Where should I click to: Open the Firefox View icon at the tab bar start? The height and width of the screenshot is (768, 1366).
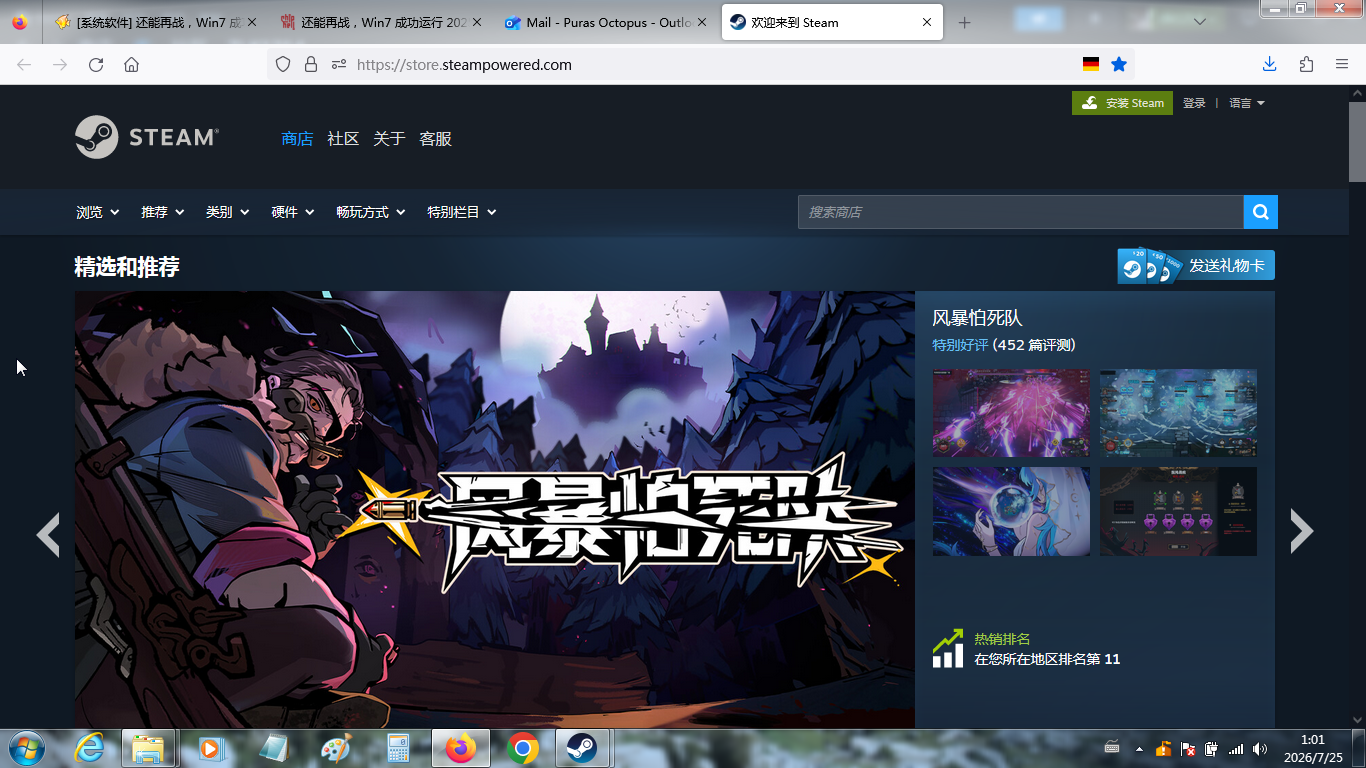click(x=20, y=22)
